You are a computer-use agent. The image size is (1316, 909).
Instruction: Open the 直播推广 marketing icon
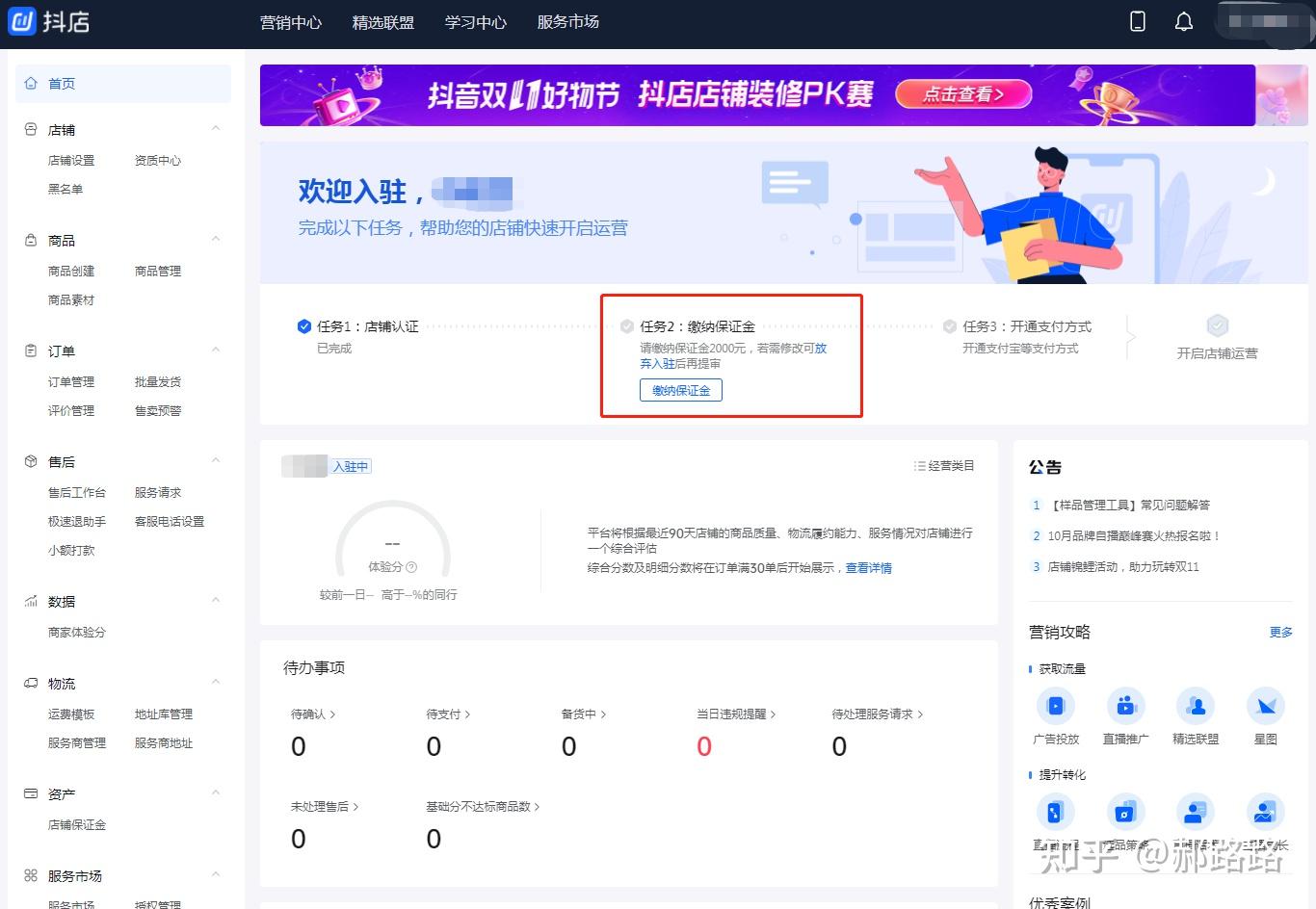(1126, 706)
